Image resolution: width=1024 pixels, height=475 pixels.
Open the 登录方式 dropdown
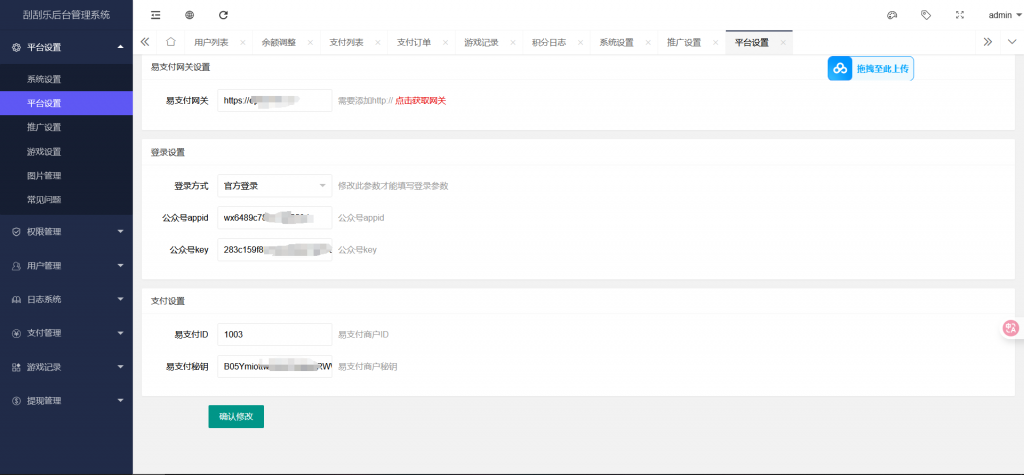pyautogui.click(x=274, y=186)
